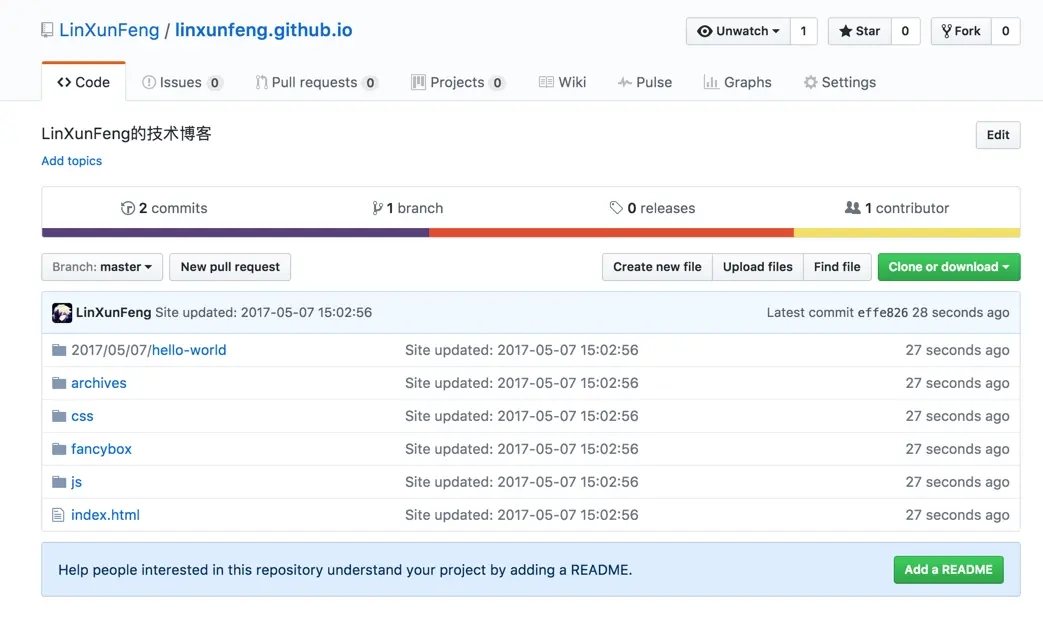Open the commit message in the css row

[x=522, y=416]
